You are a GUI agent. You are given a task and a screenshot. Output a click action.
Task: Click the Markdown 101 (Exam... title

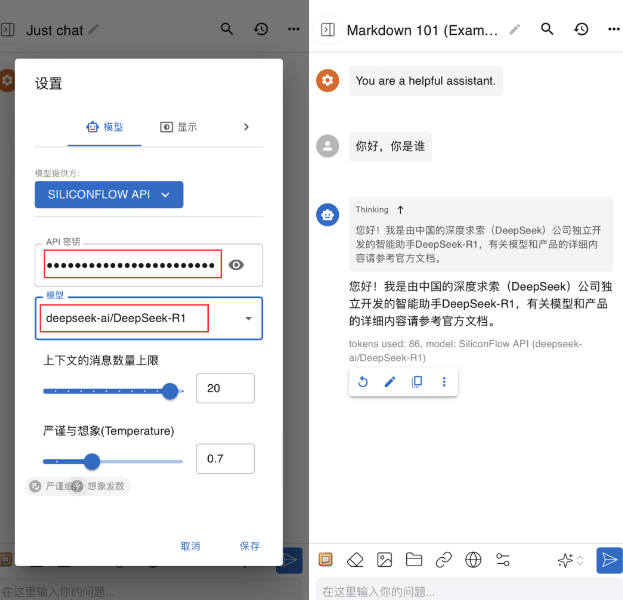click(422, 30)
